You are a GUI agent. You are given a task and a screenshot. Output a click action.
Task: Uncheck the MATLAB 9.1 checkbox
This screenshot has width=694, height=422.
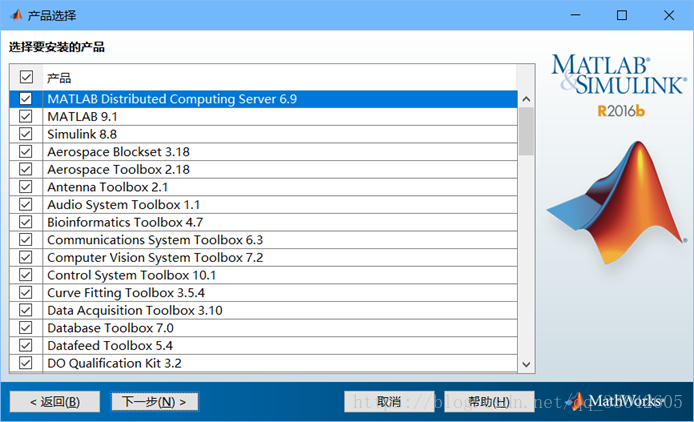tap(26, 116)
